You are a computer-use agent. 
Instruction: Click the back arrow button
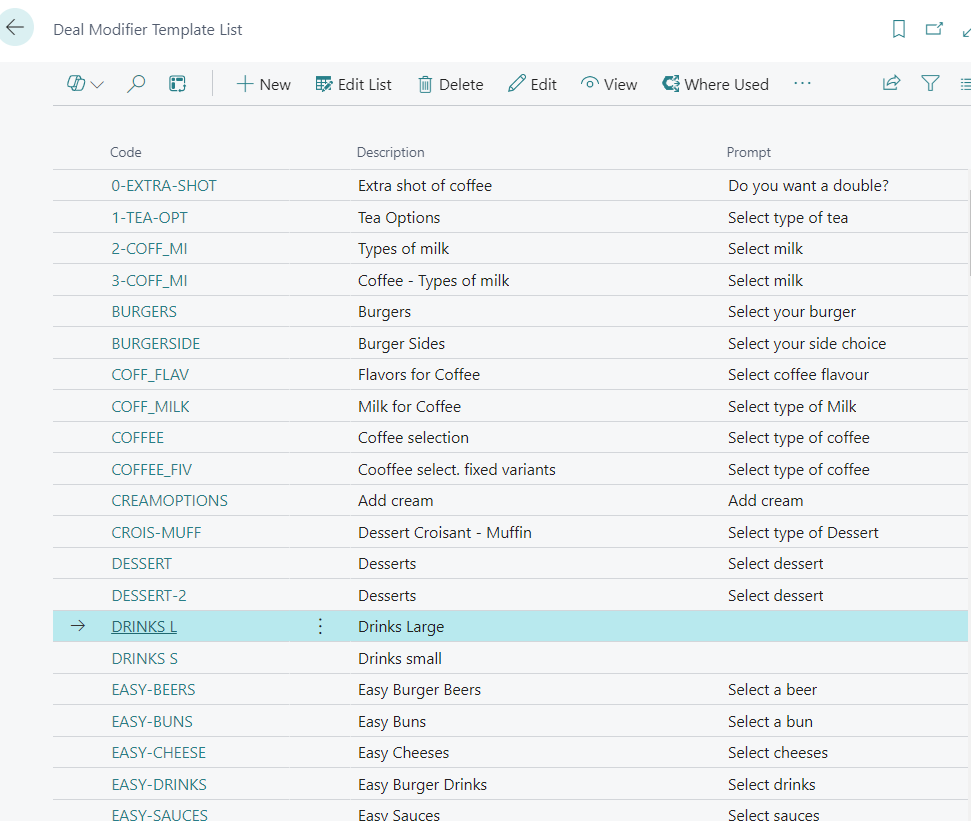16,28
